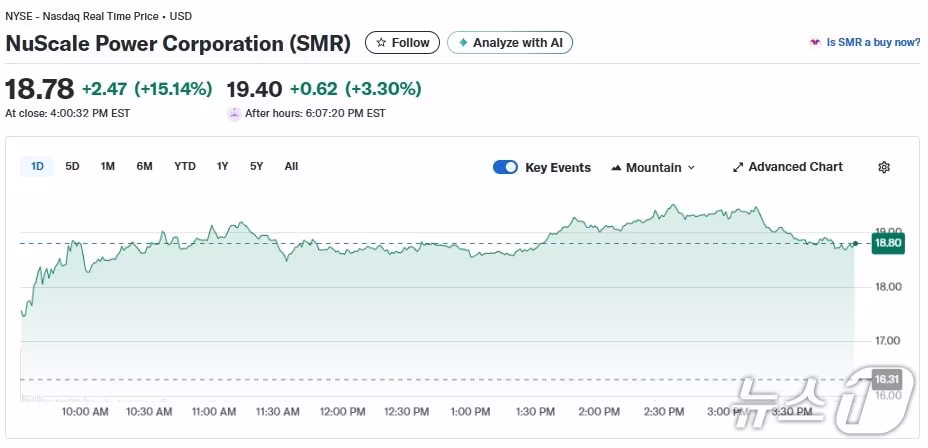Click the after hours moon icon
The image size is (928, 448).
(234, 113)
